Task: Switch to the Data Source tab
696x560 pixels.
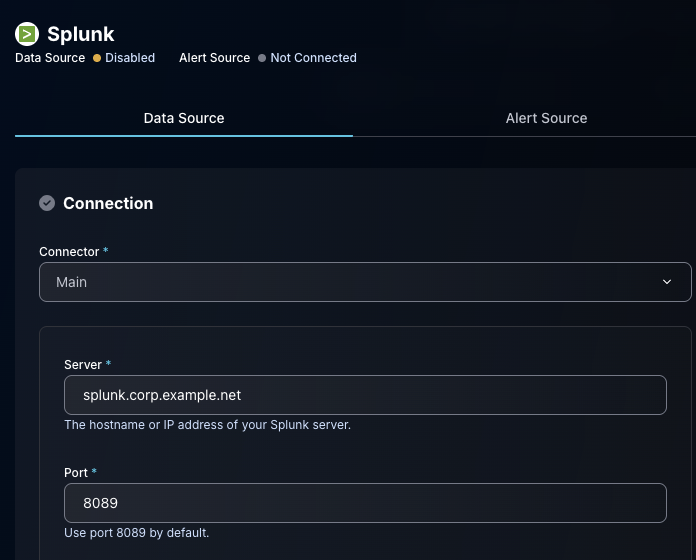Action: (x=184, y=118)
